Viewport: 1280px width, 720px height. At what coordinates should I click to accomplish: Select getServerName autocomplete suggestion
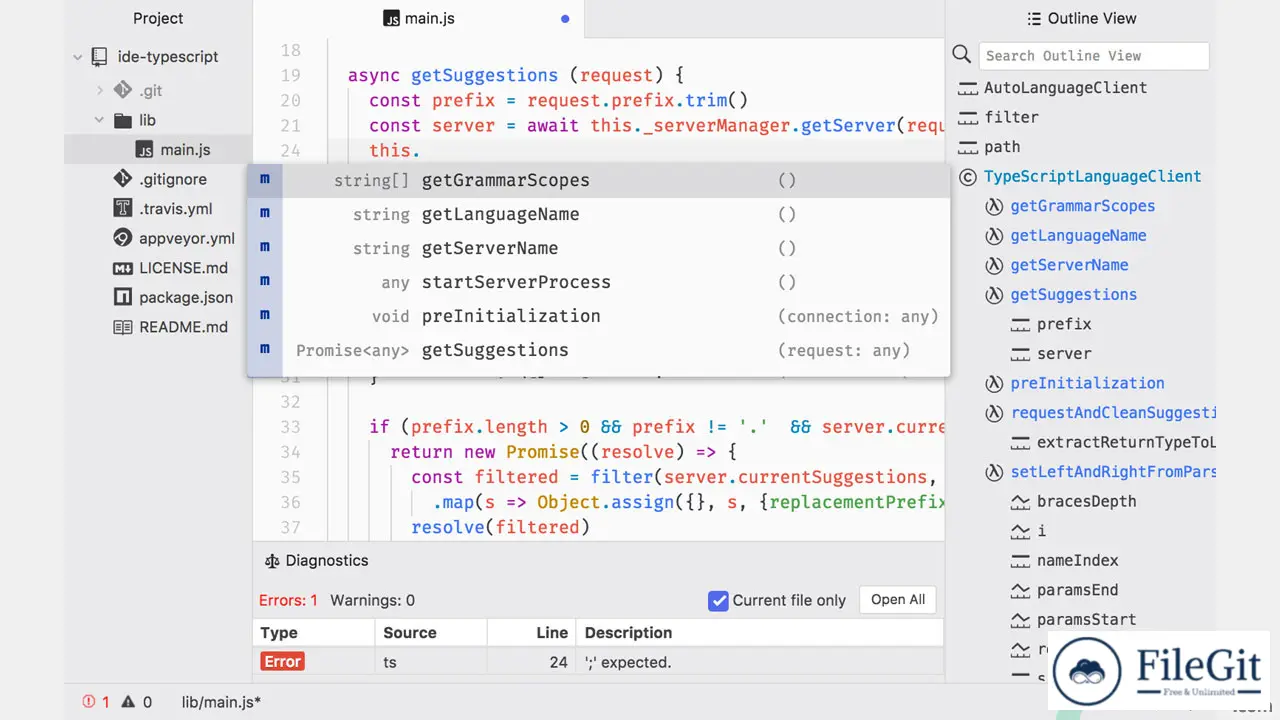[x=598, y=248]
